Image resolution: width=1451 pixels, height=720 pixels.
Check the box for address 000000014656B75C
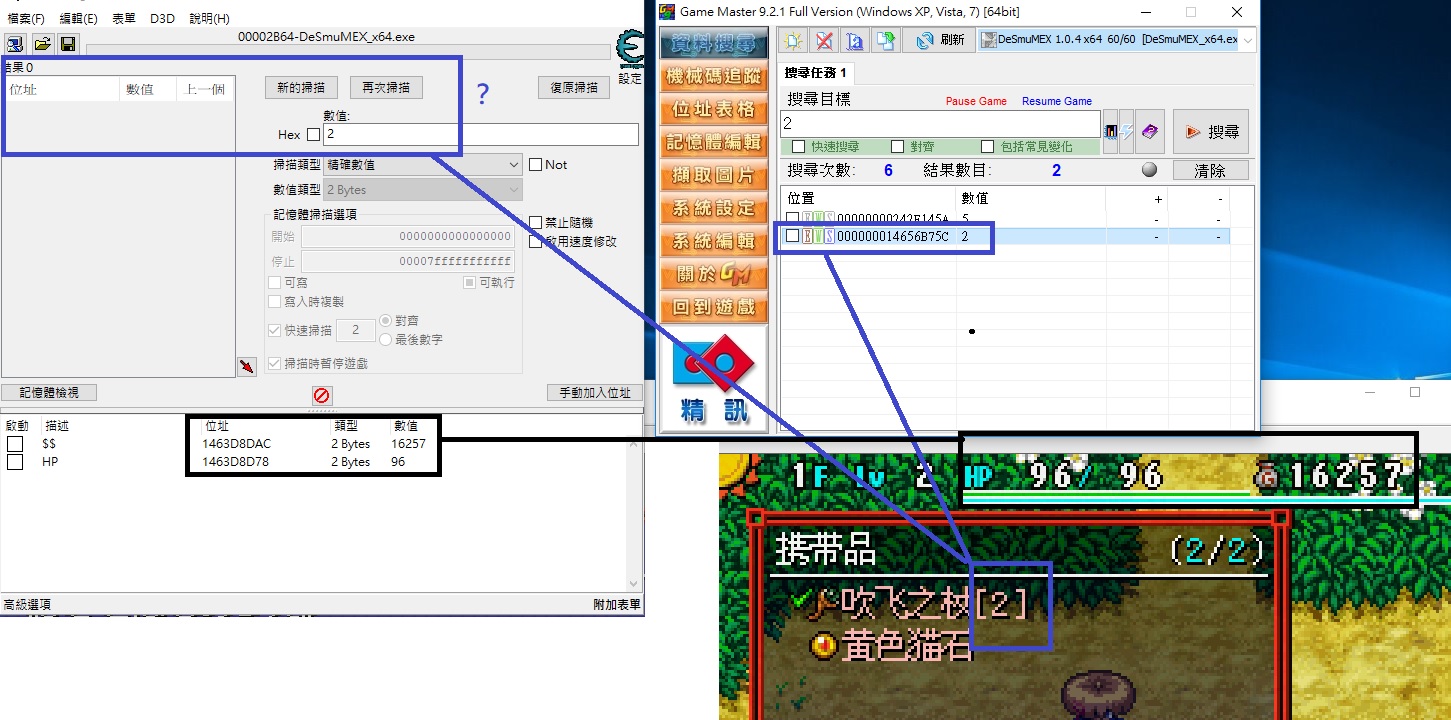[x=793, y=237]
